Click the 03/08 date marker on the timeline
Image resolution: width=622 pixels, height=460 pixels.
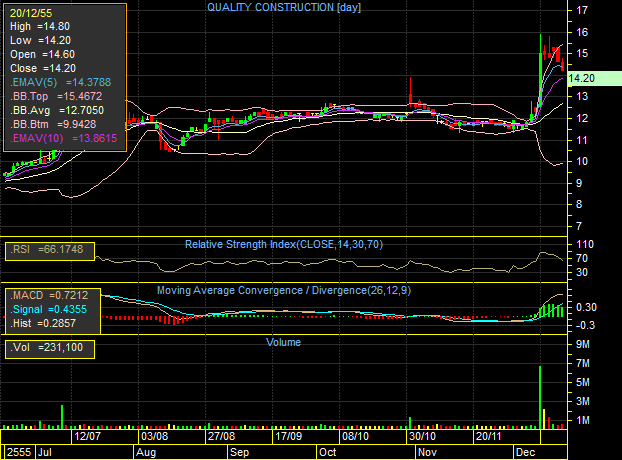point(155,437)
